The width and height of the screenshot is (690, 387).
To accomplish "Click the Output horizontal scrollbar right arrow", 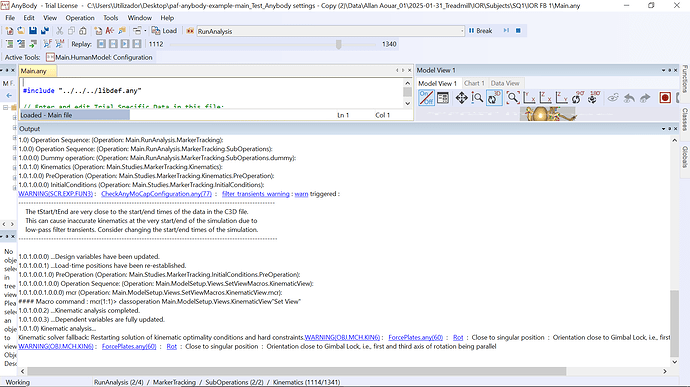I will tap(664, 371).
